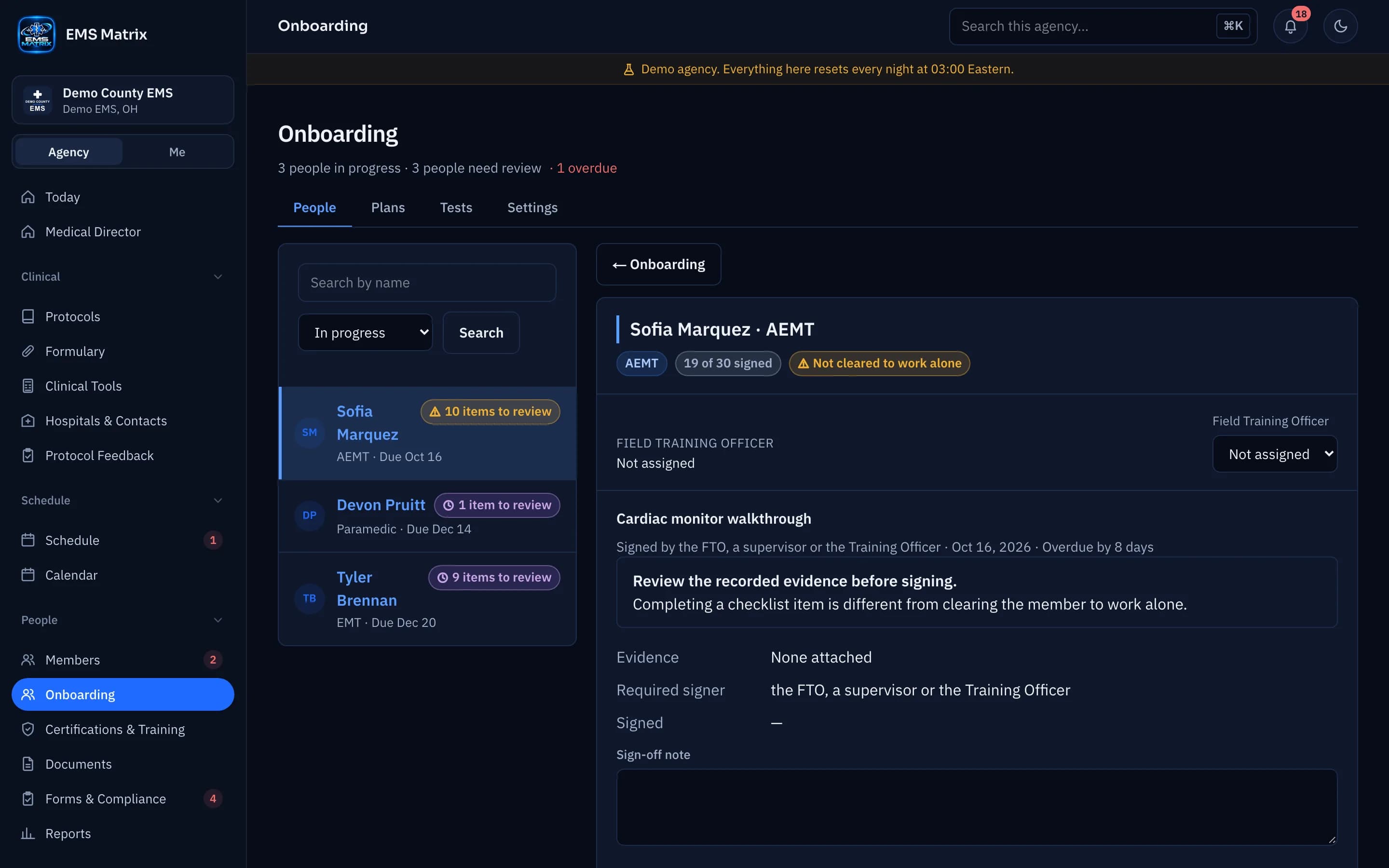
Task: Open Sofia Marquez's onboarding record
Action: pos(427,434)
